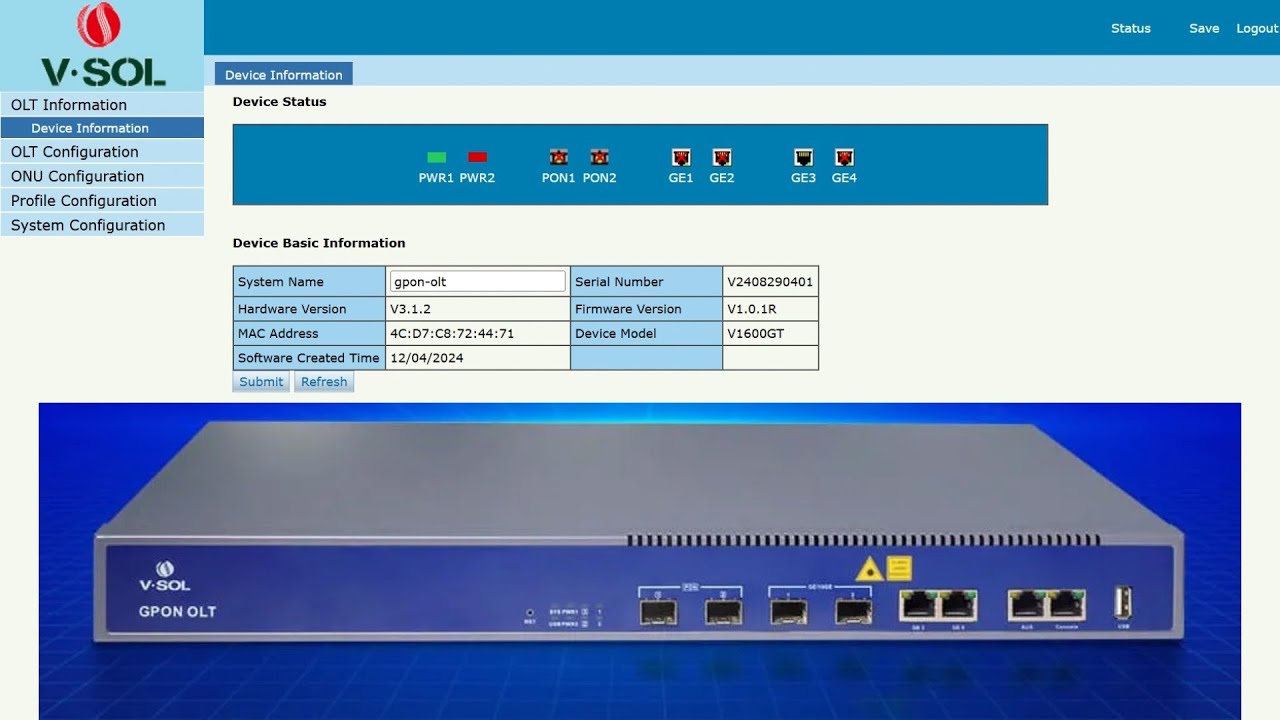Viewport: 1280px width, 720px height.
Task: Click serial number value V2408290401
Action: pyautogui.click(x=770, y=282)
